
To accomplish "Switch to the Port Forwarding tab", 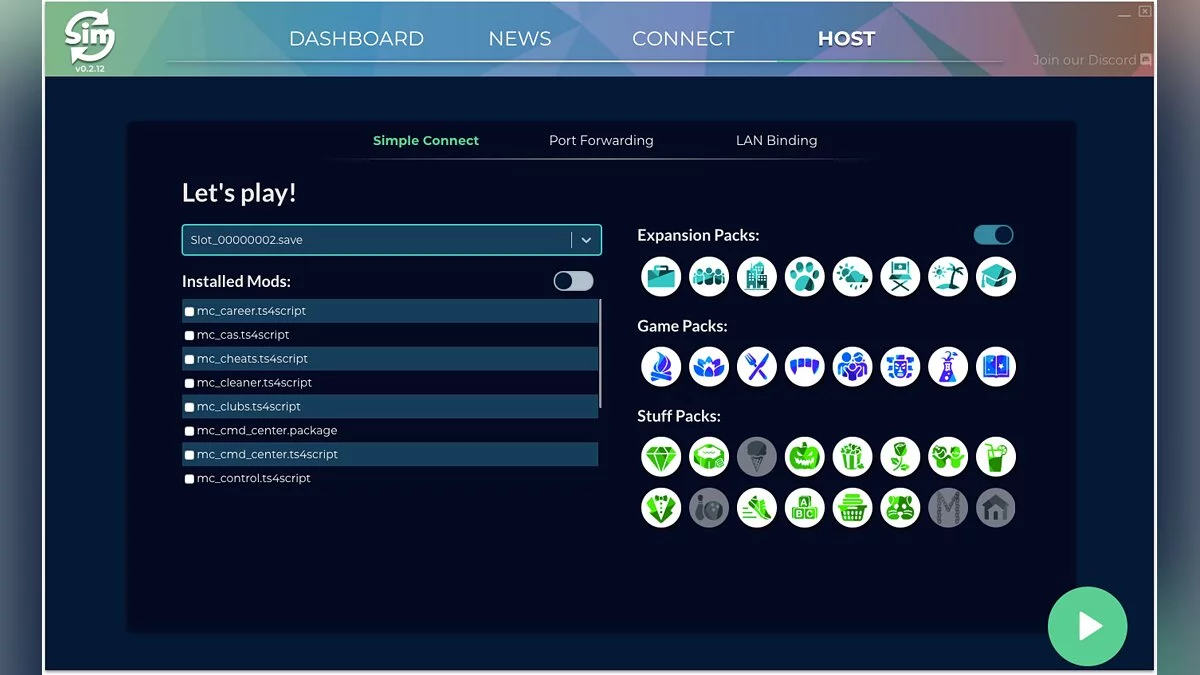I will tap(601, 141).
